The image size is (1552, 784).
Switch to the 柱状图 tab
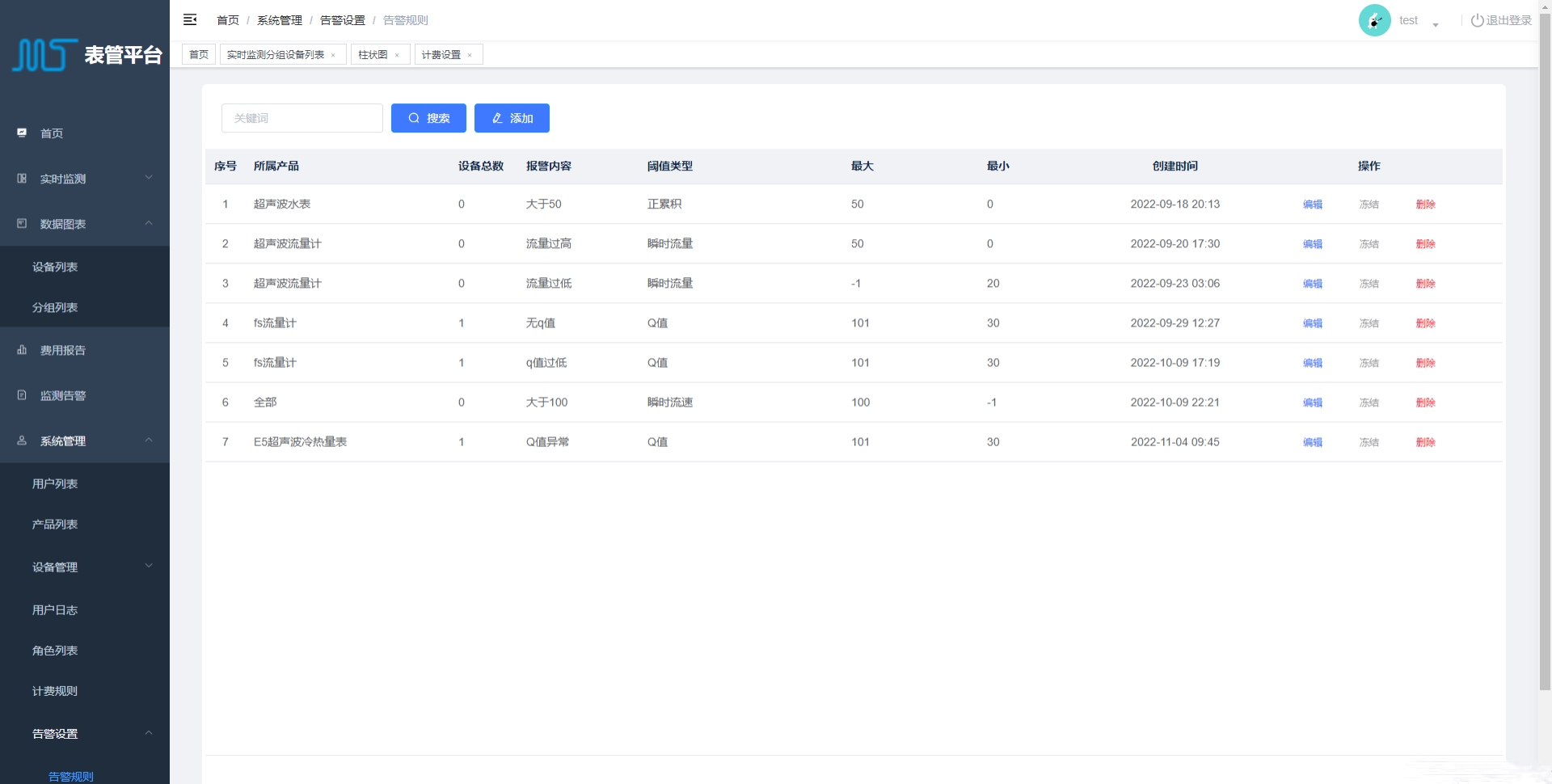[373, 55]
